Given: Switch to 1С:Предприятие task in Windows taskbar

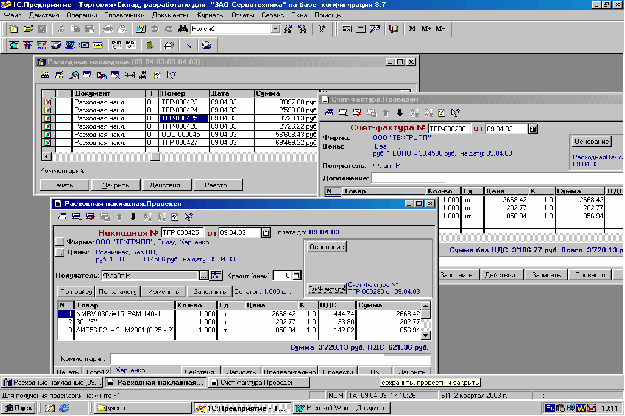Looking at the screenshot, I should pos(243,408).
